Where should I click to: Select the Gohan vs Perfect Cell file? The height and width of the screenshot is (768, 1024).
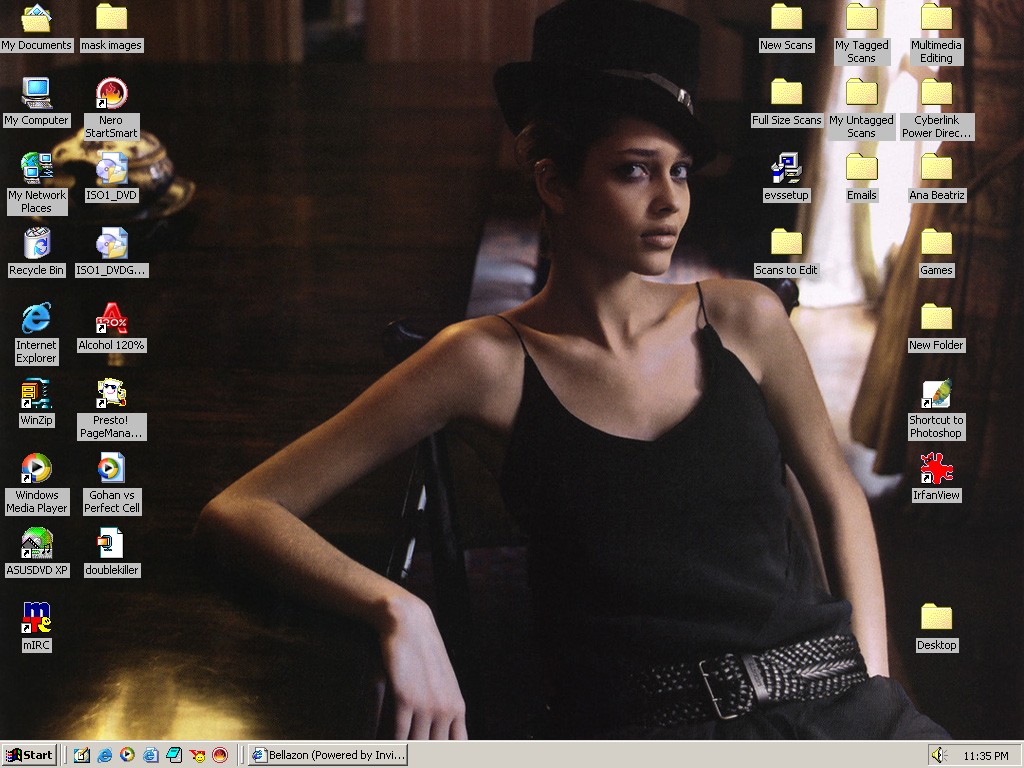click(111, 468)
